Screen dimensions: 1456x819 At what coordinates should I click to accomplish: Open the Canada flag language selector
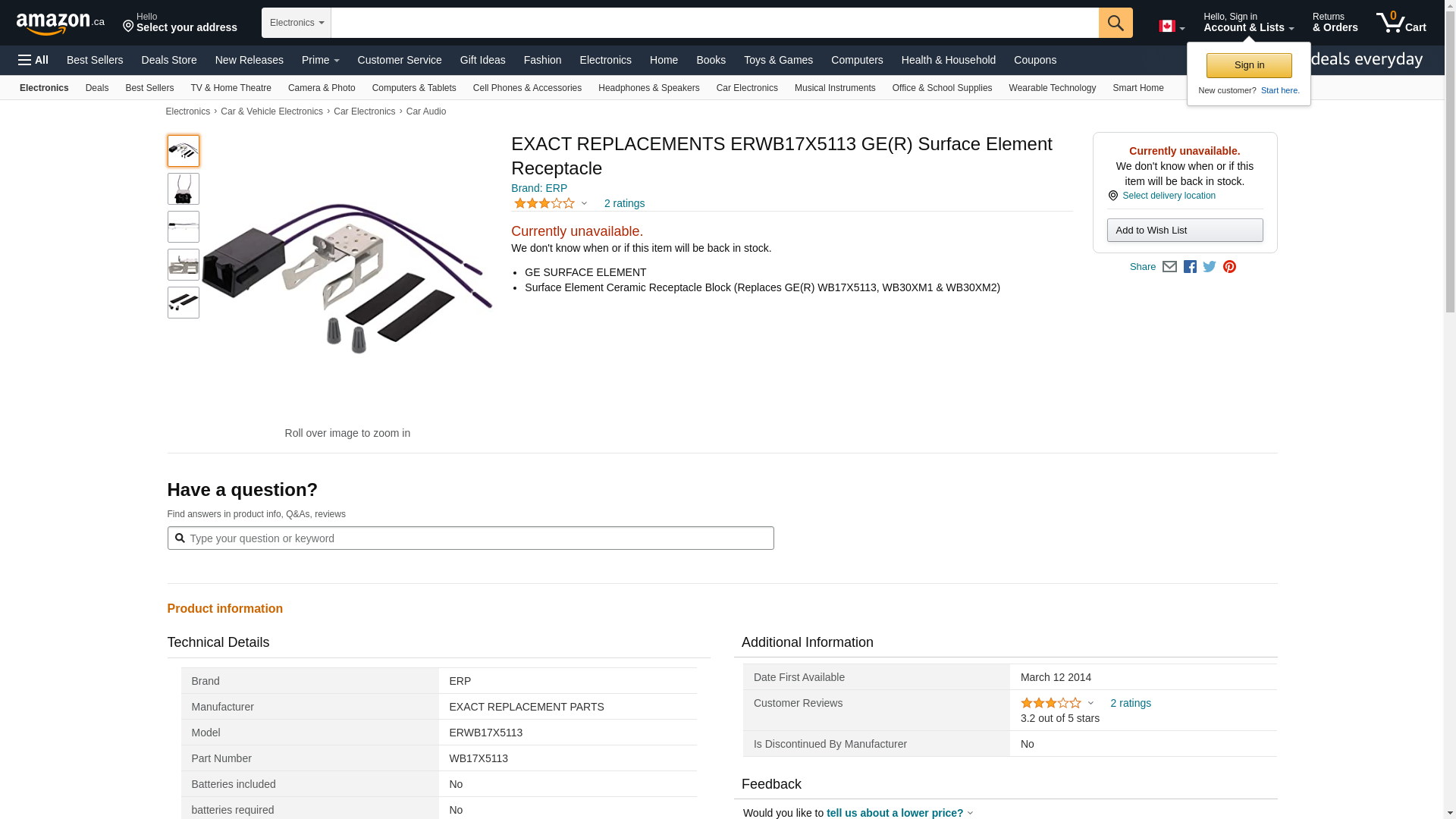click(x=1171, y=27)
